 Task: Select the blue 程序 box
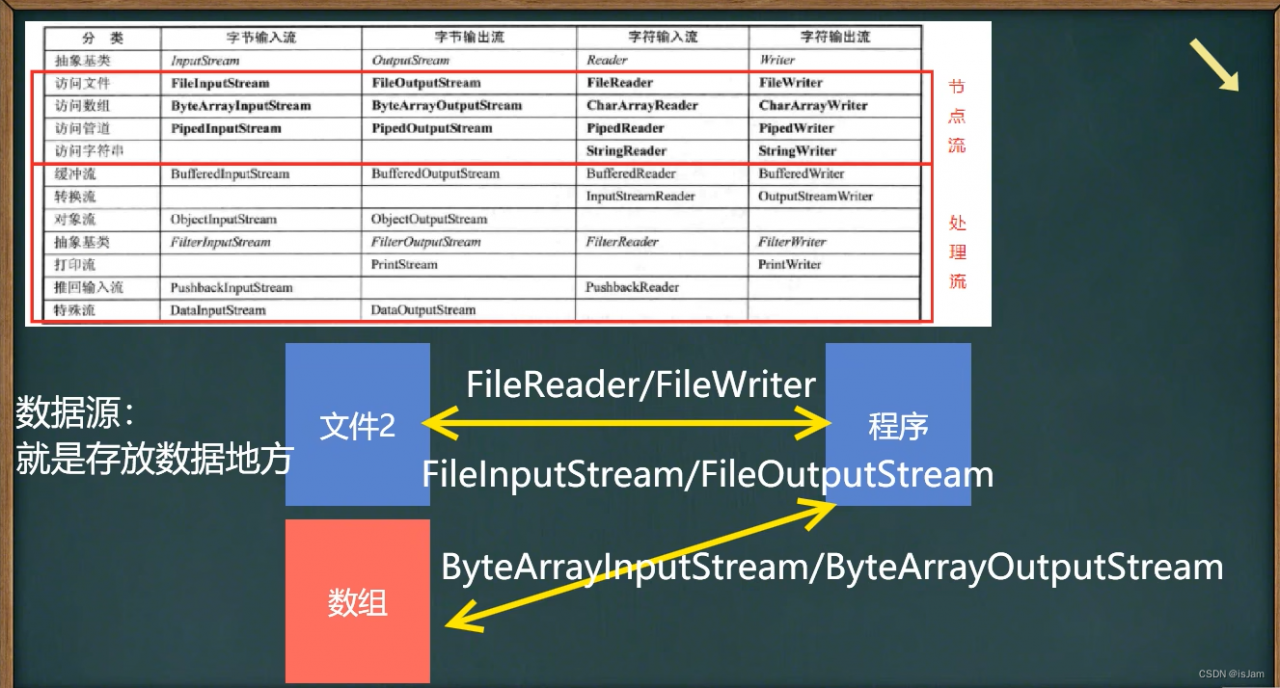(897, 424)
